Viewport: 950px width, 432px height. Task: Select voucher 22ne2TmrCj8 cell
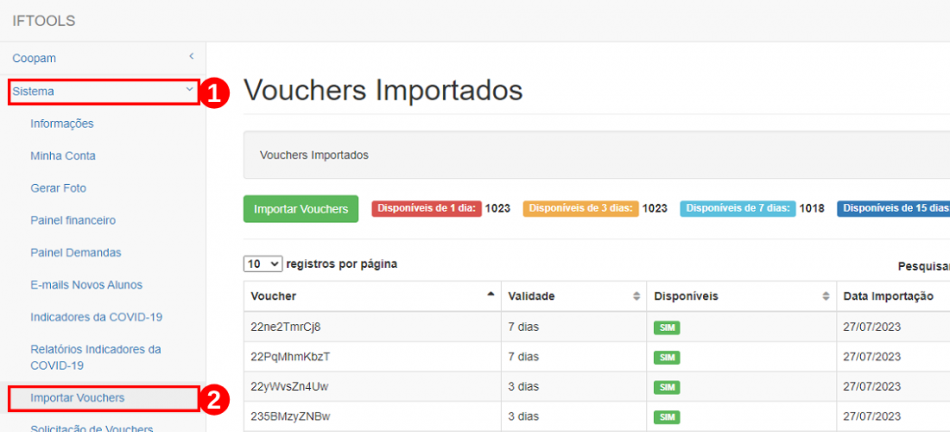click(372, 327)
